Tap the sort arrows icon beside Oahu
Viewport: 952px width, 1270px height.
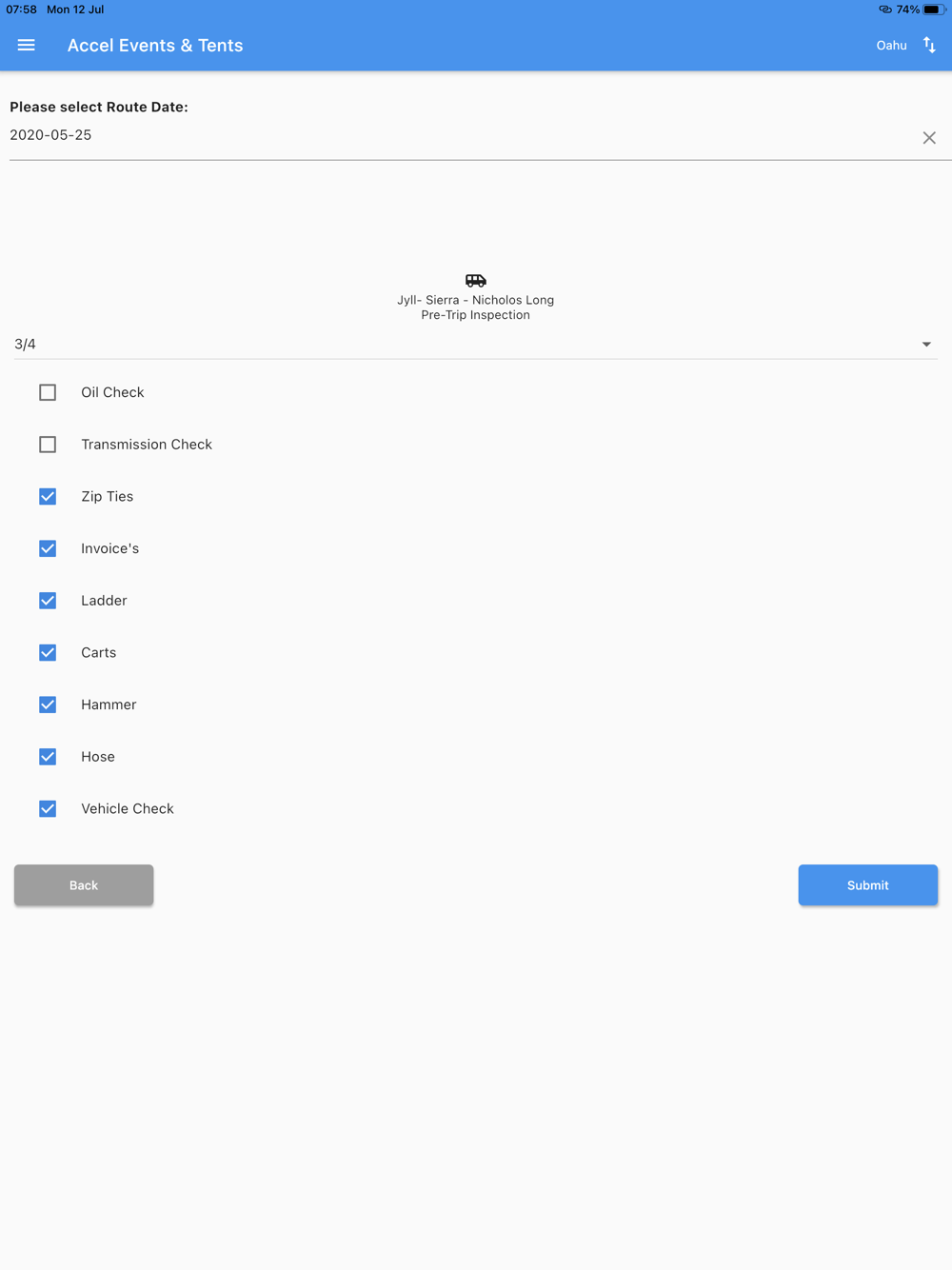929,45
